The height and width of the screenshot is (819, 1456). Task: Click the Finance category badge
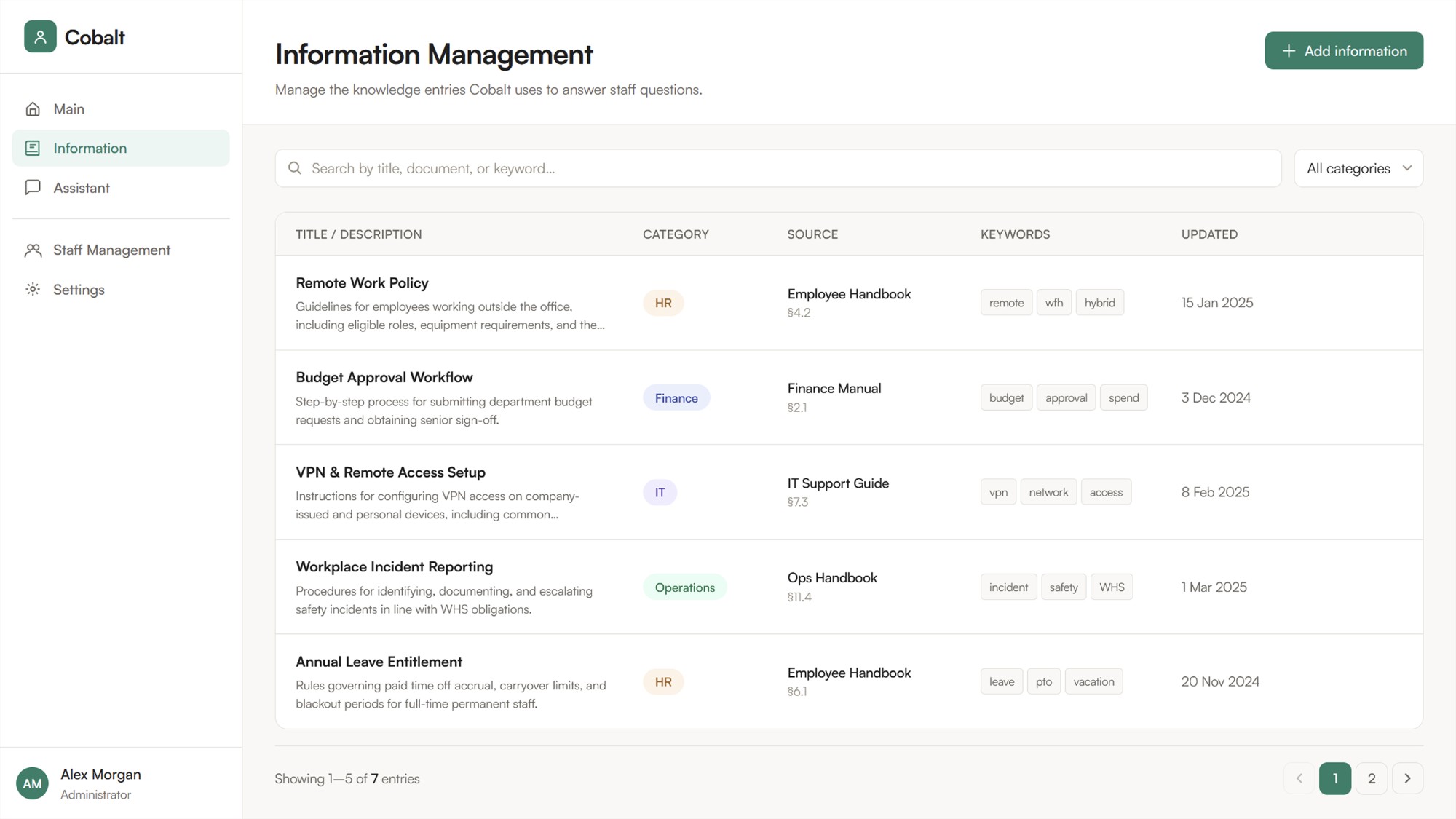pyautogui.click(x=676, y=397)
